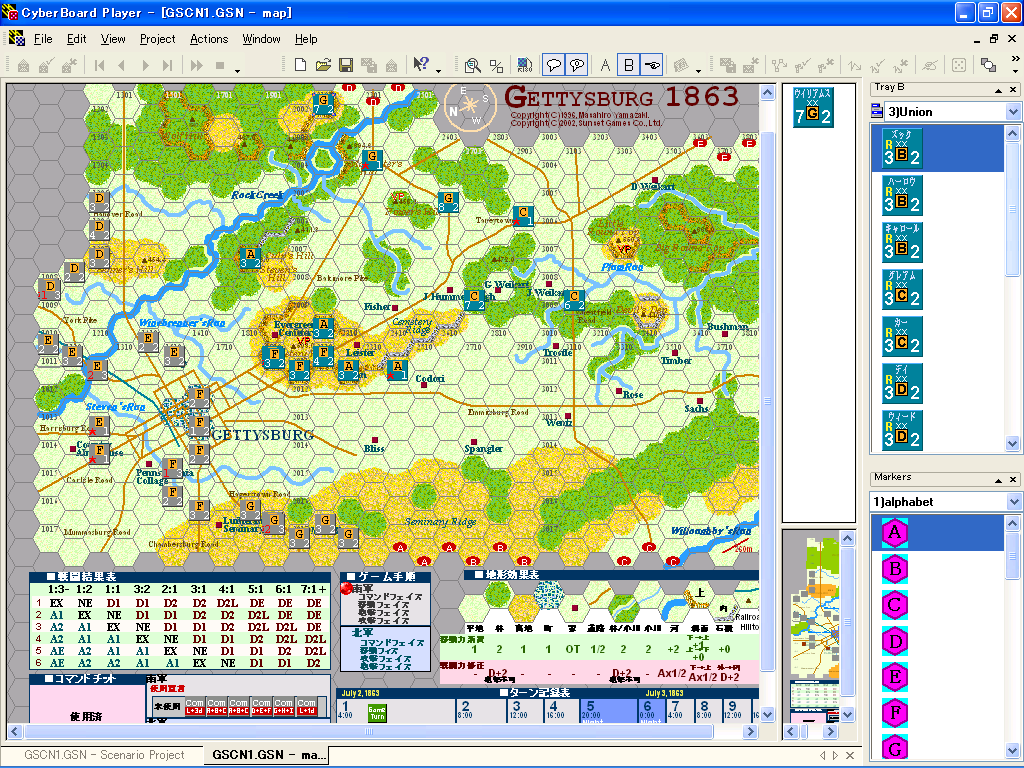Screen dimensions: 1024x768
Task: Jump to last move playback icon
Action: click(x=168, y=65)
